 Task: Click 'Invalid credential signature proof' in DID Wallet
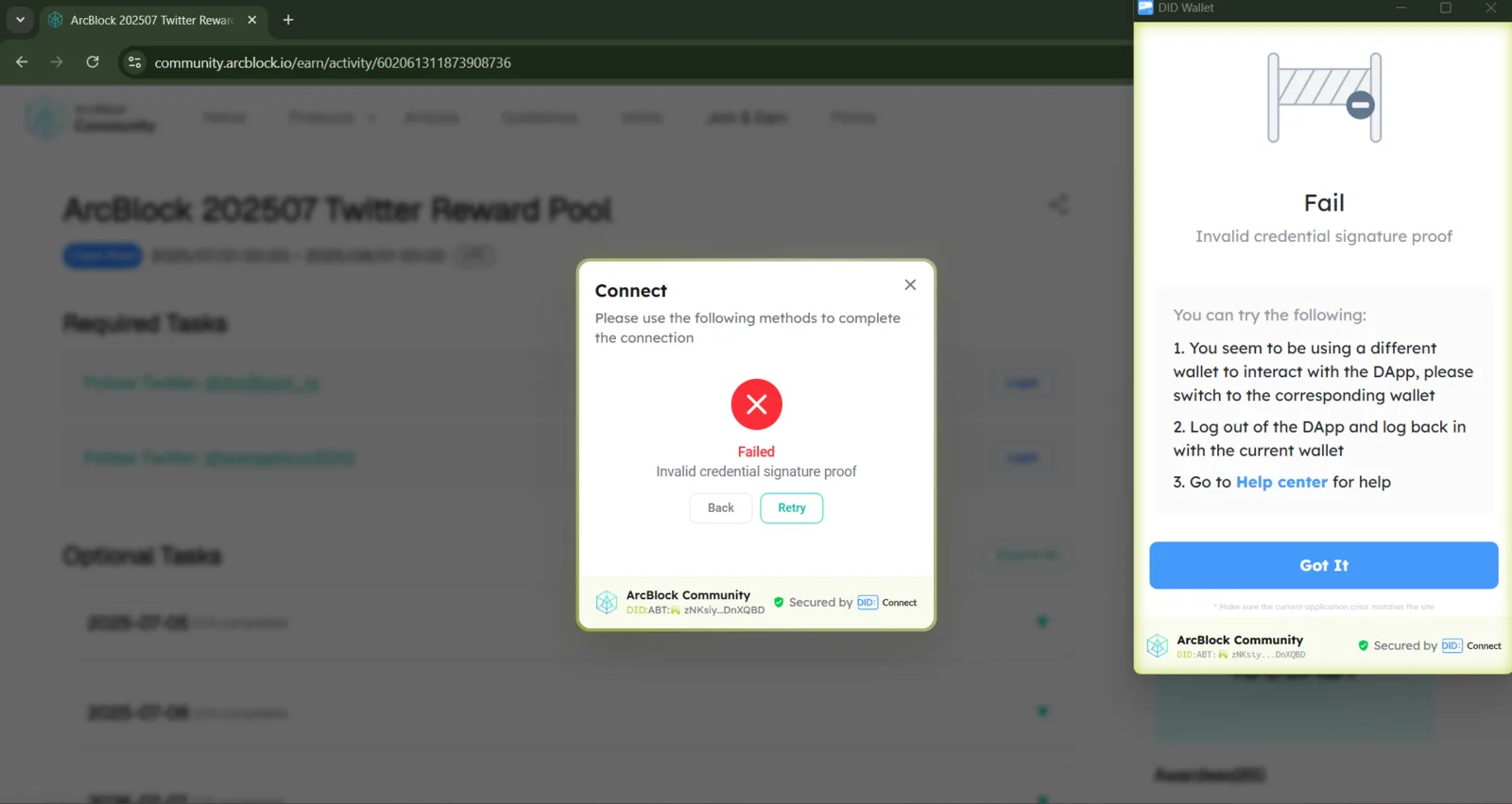pyautogui.click(x=1324, y=236)
